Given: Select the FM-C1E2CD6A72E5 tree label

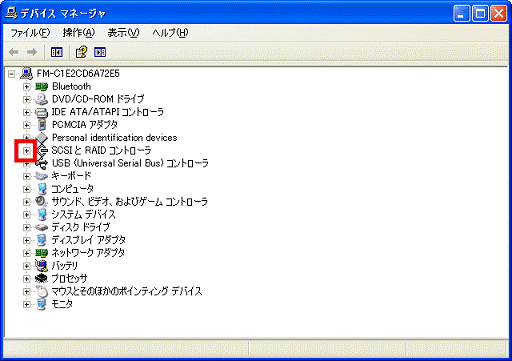Looking at the screenshot, I should pos(78,73).
